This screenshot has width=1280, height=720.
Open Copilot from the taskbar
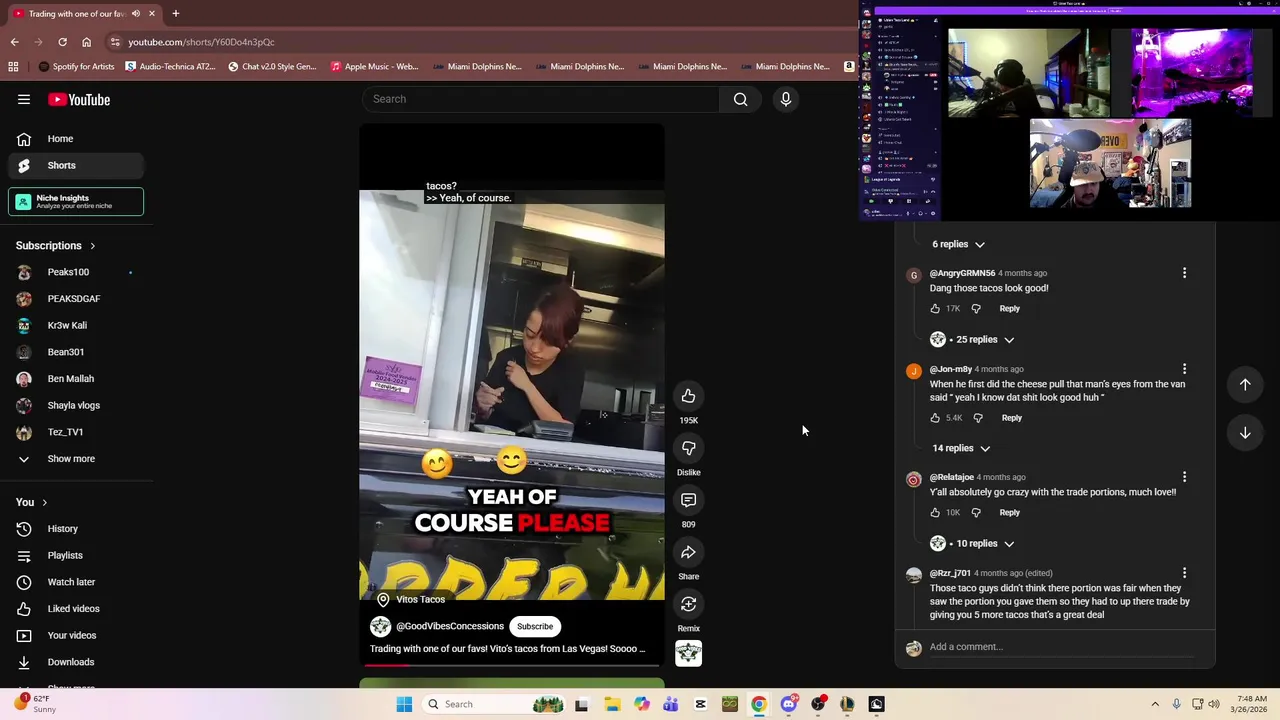[x=642, y=704]
